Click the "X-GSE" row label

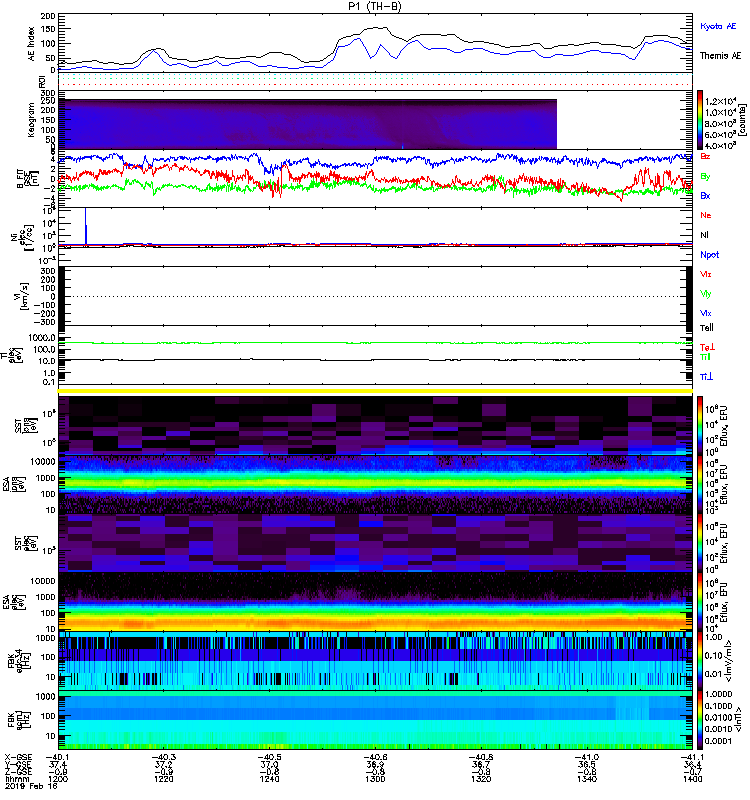coord(18,757)
